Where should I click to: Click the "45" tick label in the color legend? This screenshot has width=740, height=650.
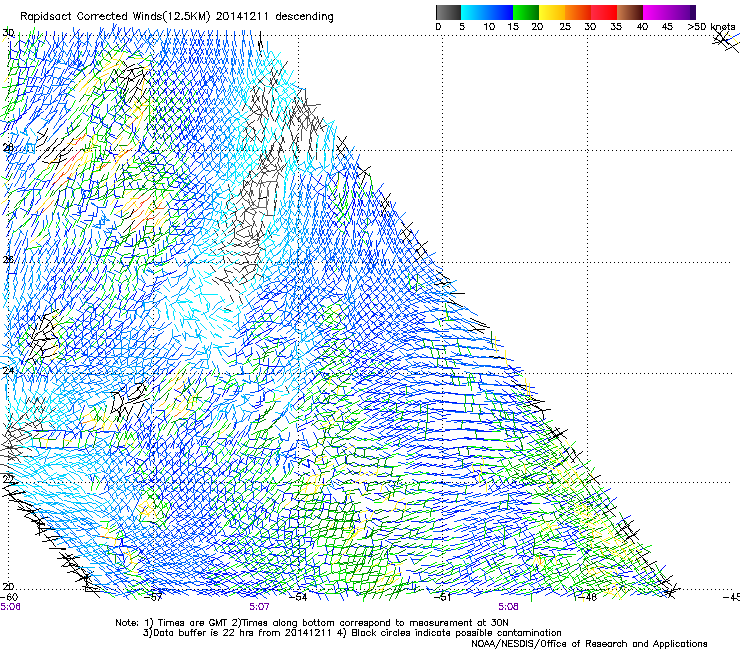pyautogui.click(x=667, y=26)
